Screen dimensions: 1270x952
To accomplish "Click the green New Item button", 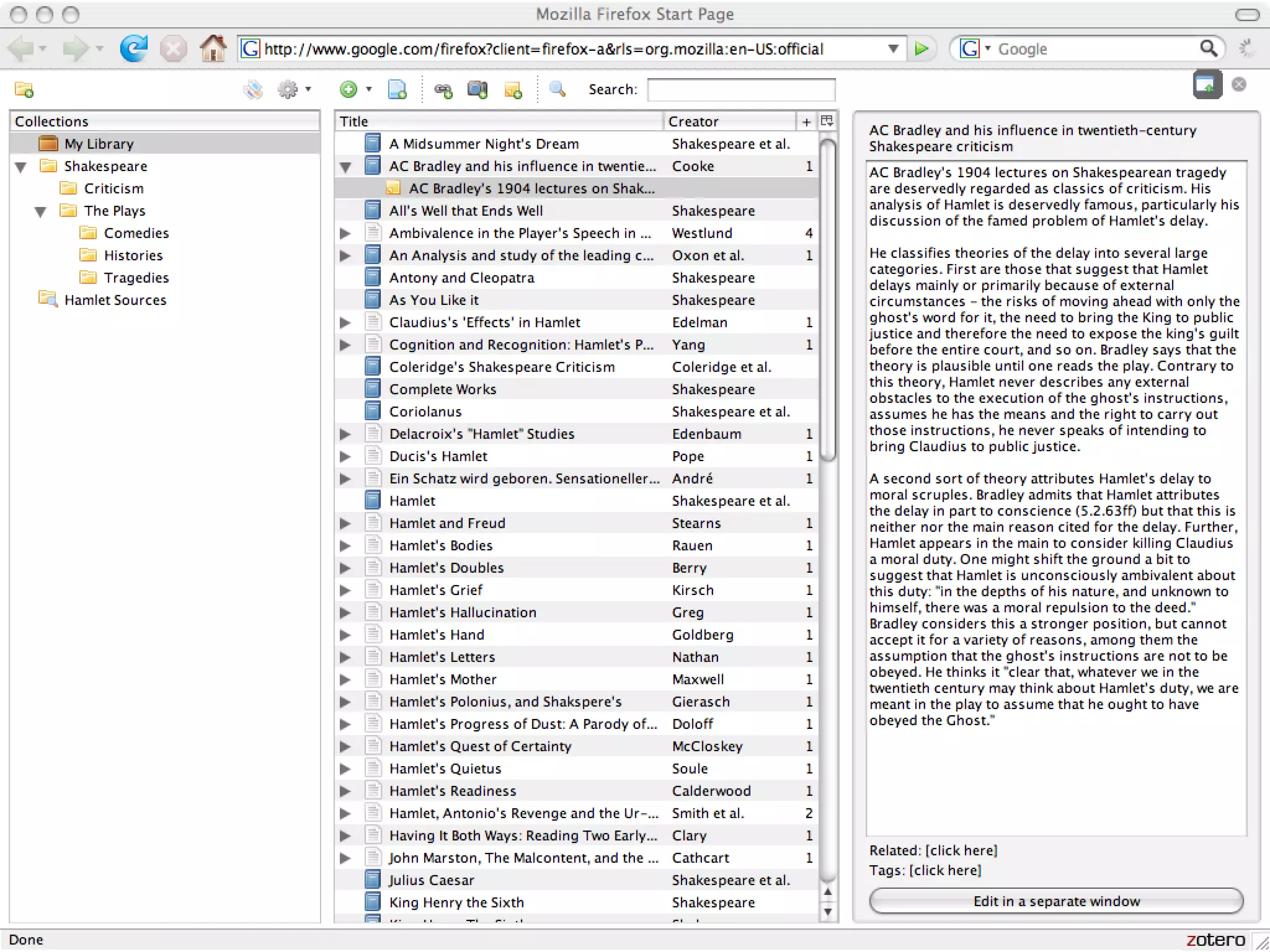I will click(349, 90).
